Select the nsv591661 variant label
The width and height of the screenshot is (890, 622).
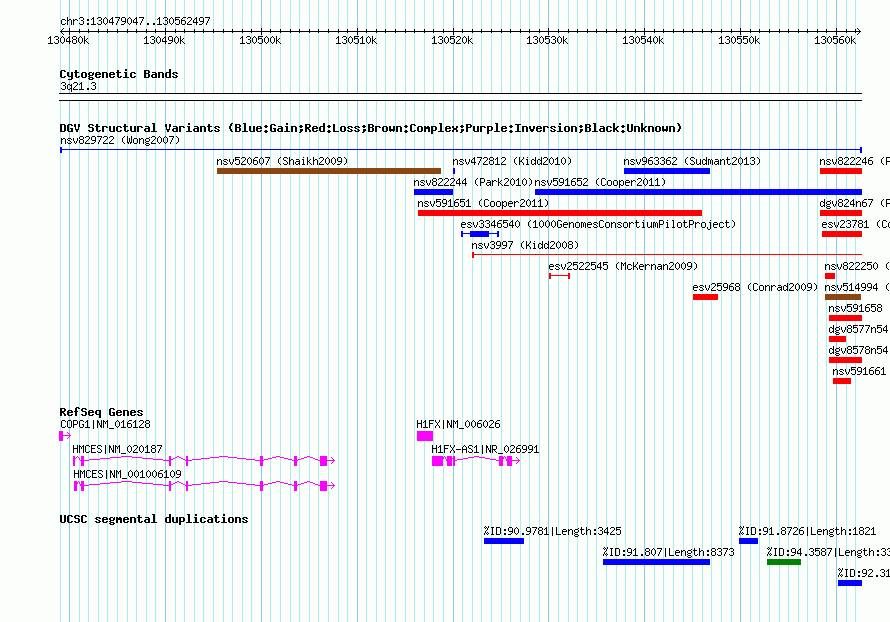coord(859,371)
